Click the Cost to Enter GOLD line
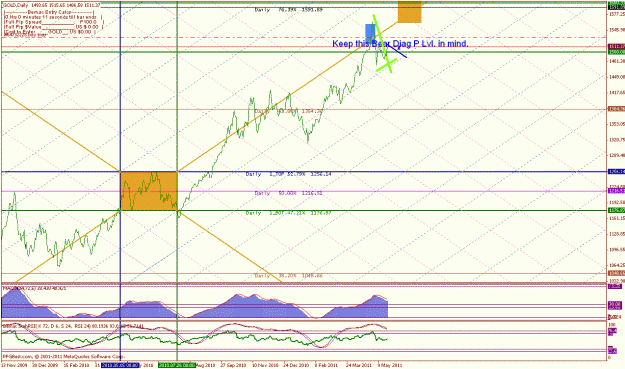This screenshot has height=369, width=625. [x=49, y=31]
